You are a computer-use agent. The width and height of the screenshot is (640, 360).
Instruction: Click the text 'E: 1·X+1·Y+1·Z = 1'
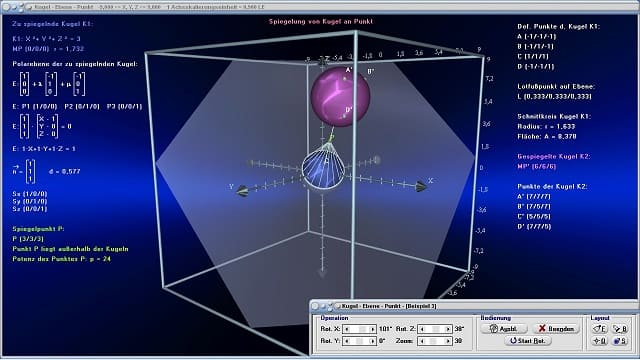44,149
